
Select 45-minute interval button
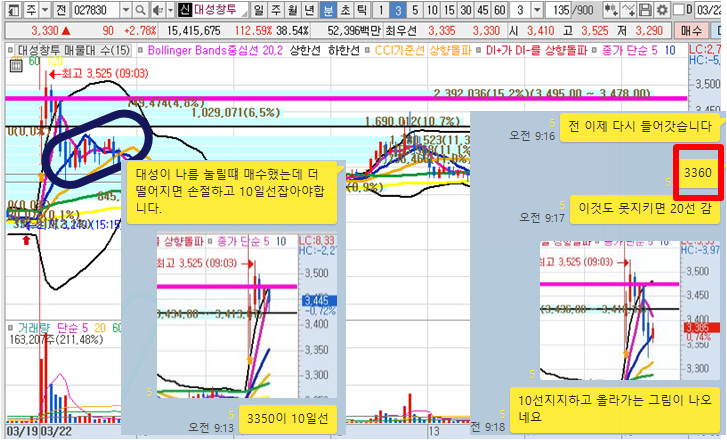pyautogui.click(x=482, y=10)
